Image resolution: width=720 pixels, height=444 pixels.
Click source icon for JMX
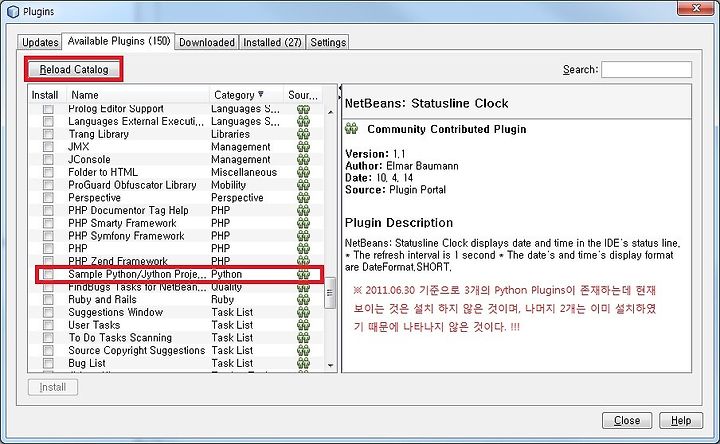click(x=304, y=147)
